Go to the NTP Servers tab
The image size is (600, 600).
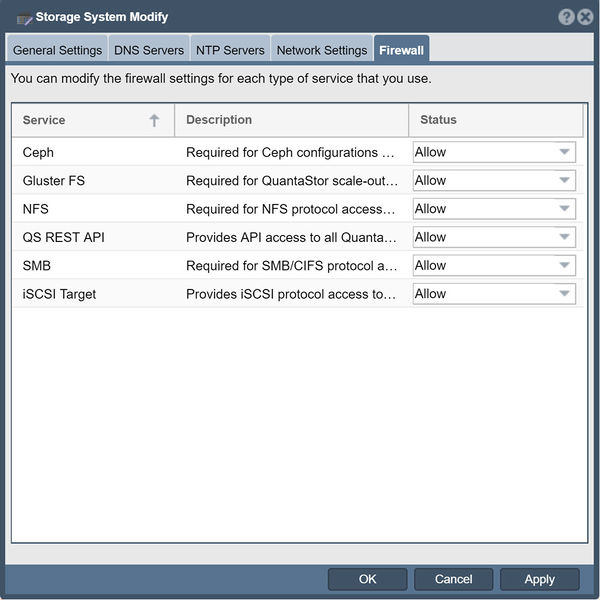coord(230,50)
